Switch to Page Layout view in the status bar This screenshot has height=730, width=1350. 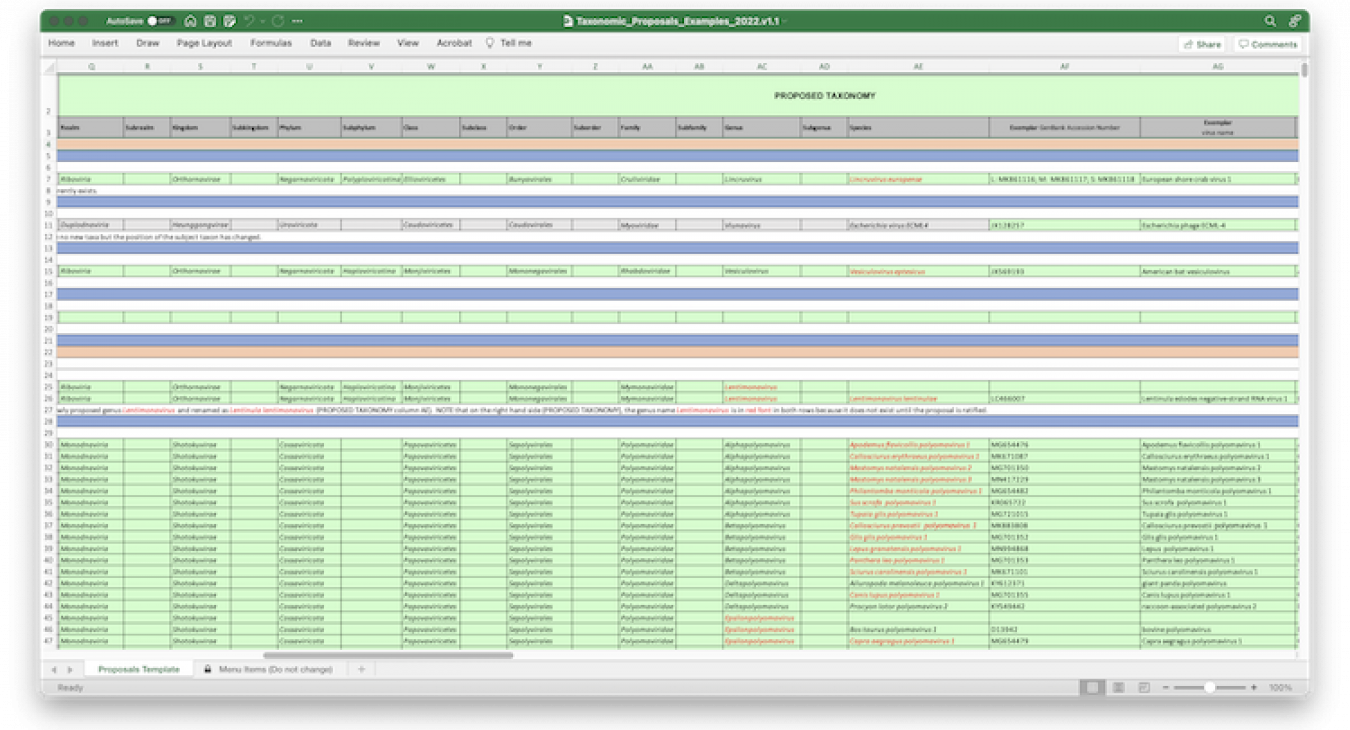coord(1118,688)
